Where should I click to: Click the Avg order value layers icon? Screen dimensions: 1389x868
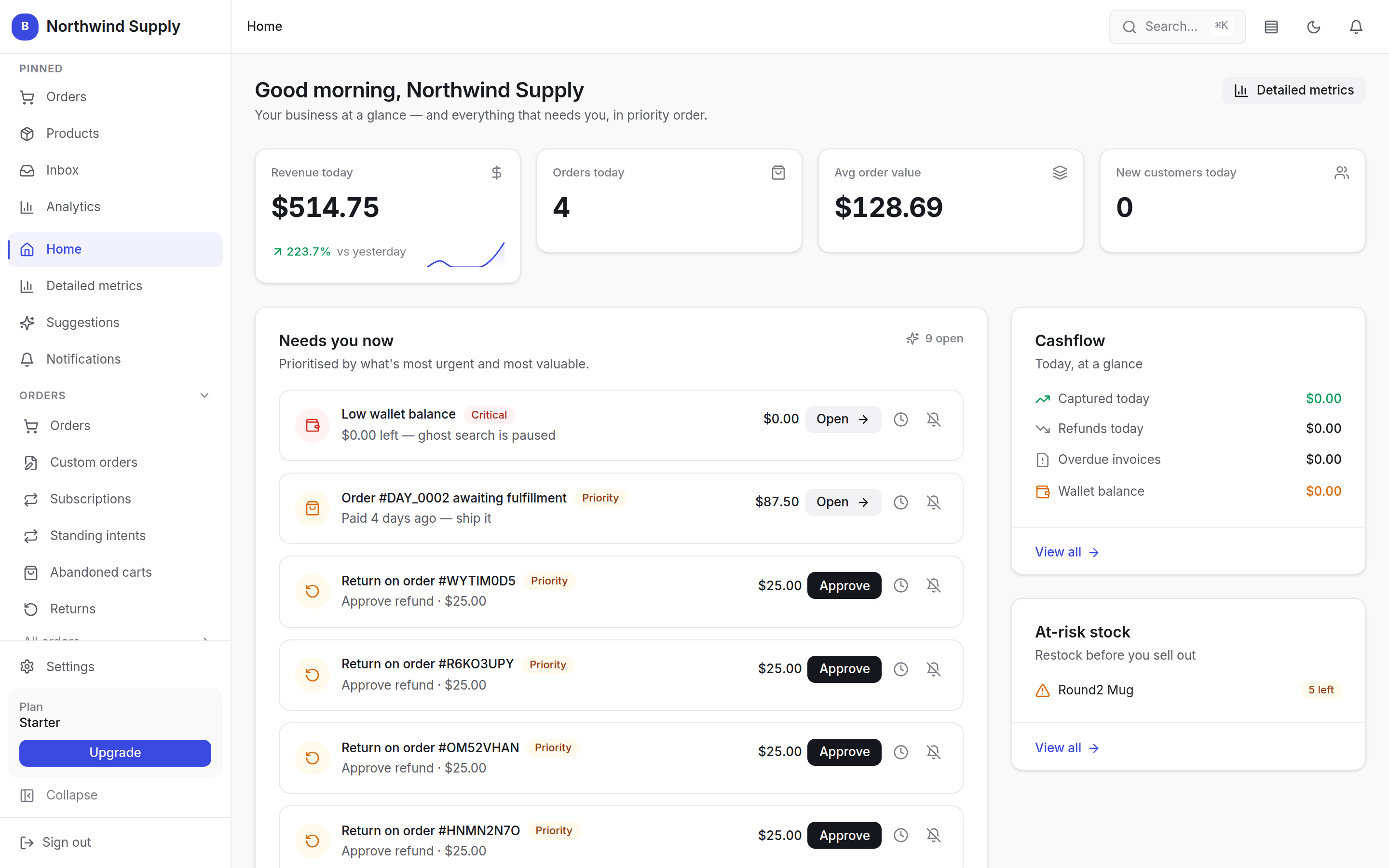[x=1060, y=173]
